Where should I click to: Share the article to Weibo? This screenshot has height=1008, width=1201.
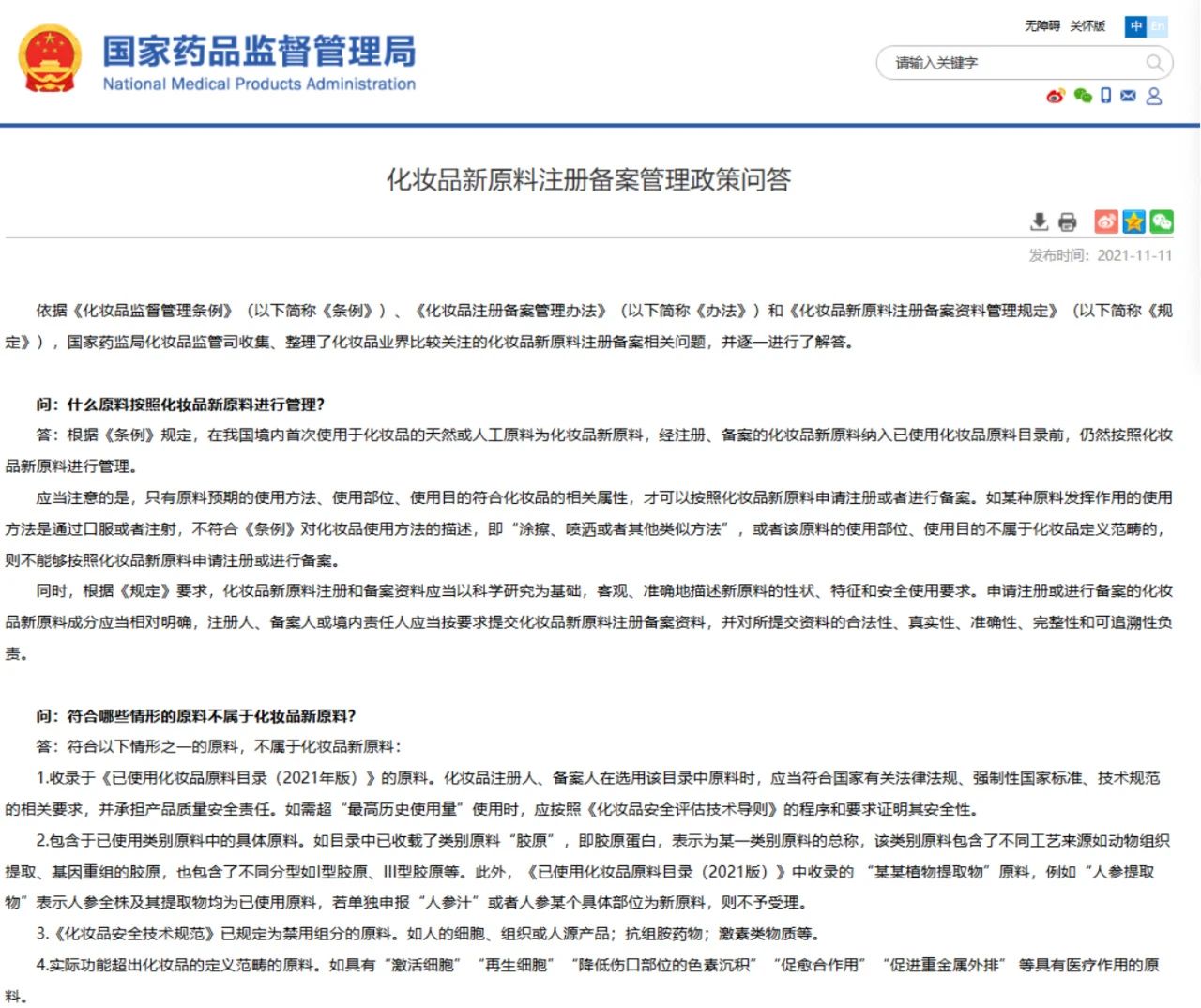pos(1106,221)
